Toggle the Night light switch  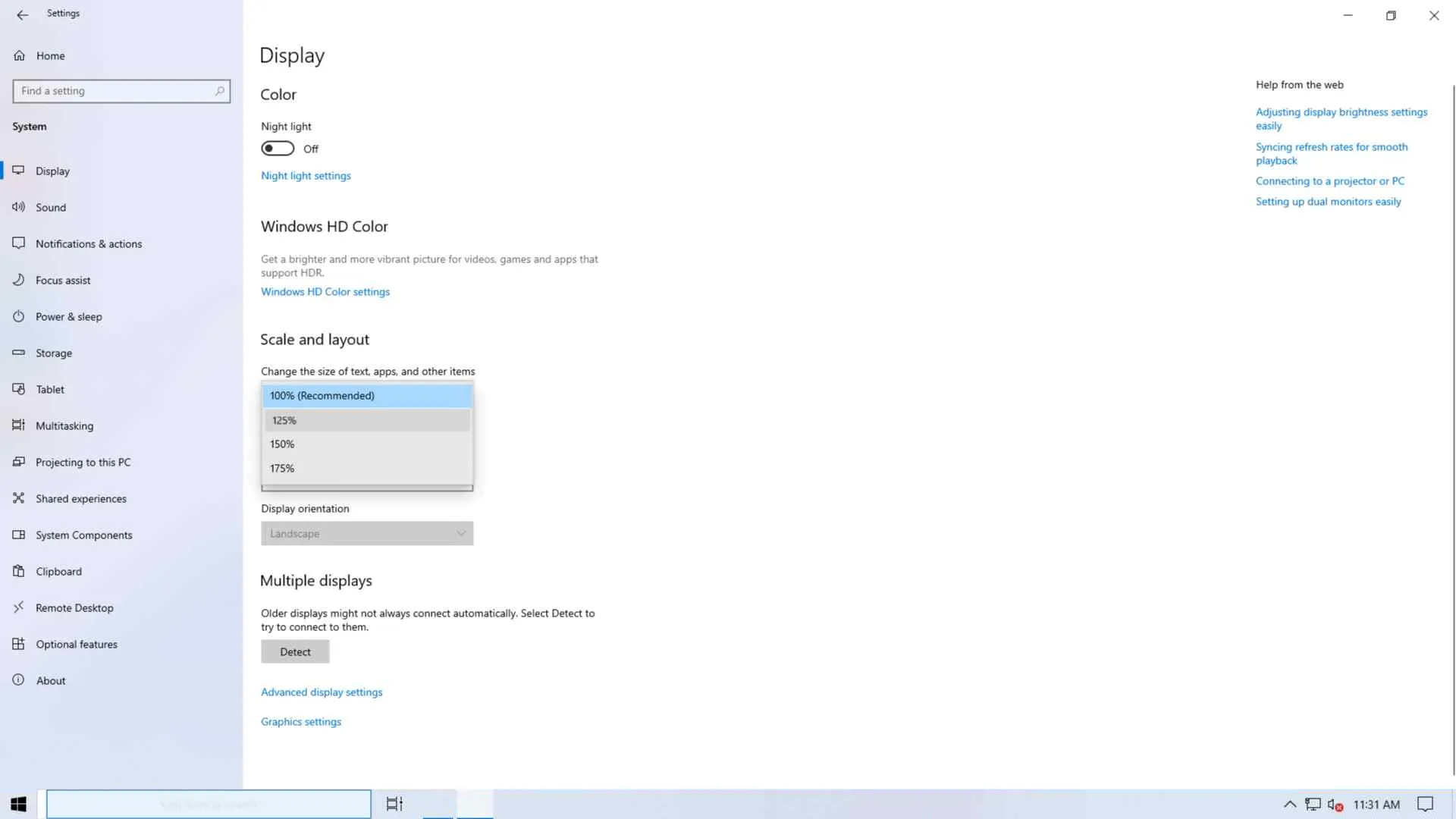[278, 149]
